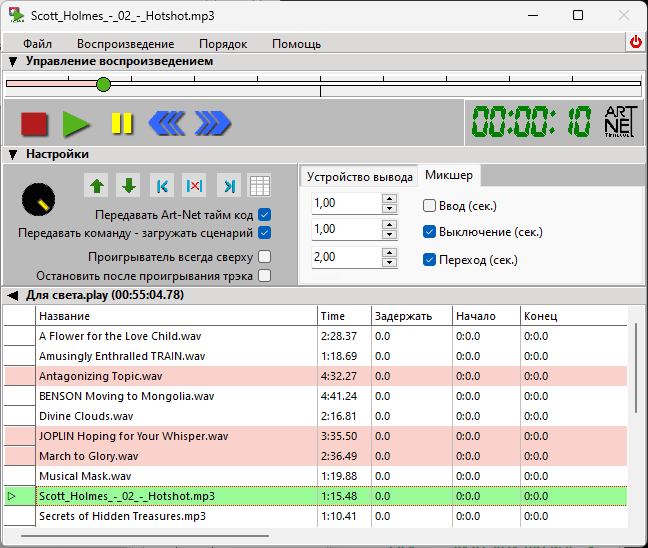
Task: Turn the black volume knob
Action: 38,200
